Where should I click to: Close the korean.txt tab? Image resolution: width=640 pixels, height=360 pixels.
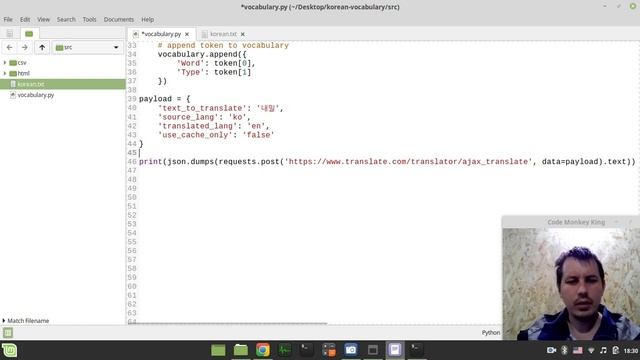point(243,34)
